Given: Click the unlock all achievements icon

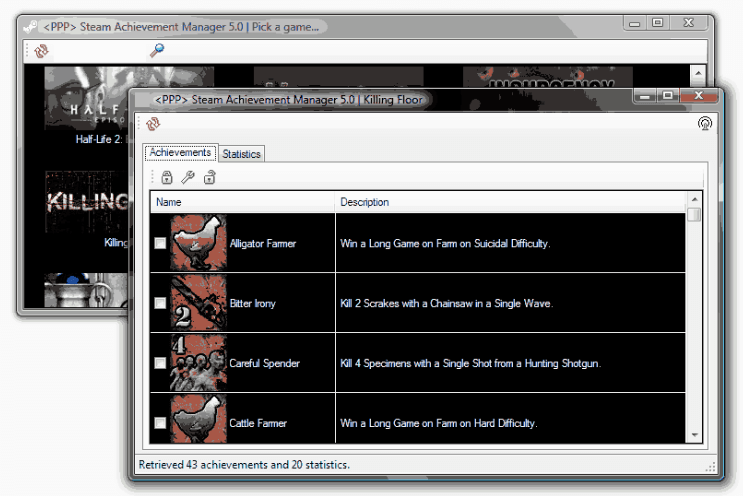Looking at the screenshot, I should [209, 178].
